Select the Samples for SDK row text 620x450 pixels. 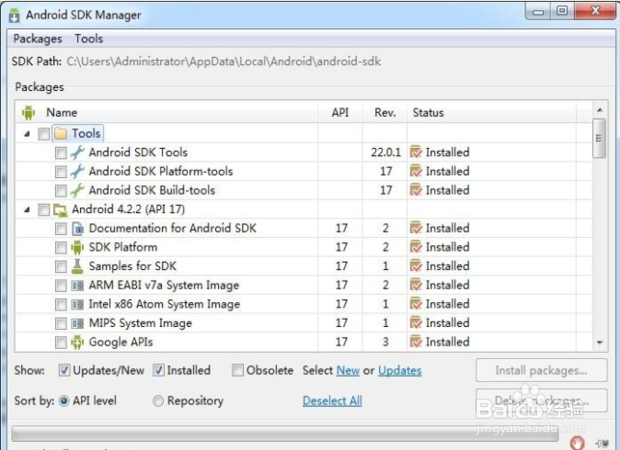pyautogui.click(x=132, y=266)
